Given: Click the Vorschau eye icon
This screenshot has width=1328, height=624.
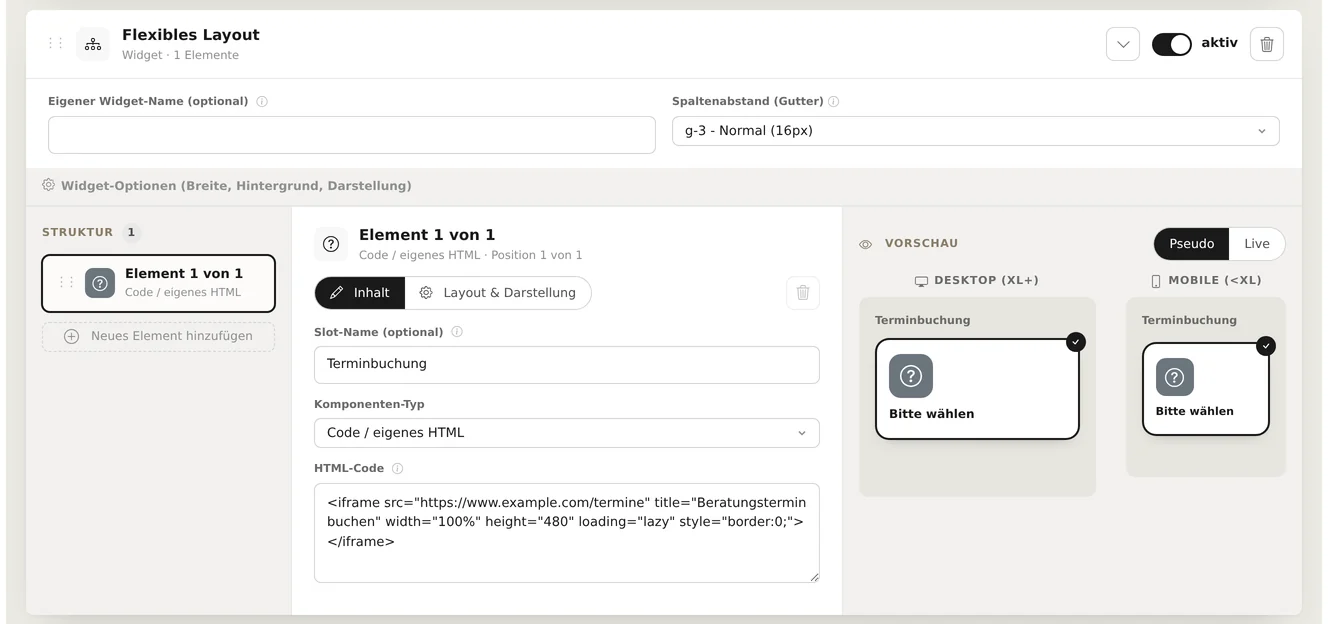Looking at the screenshot, I should (x=866, y=244).
